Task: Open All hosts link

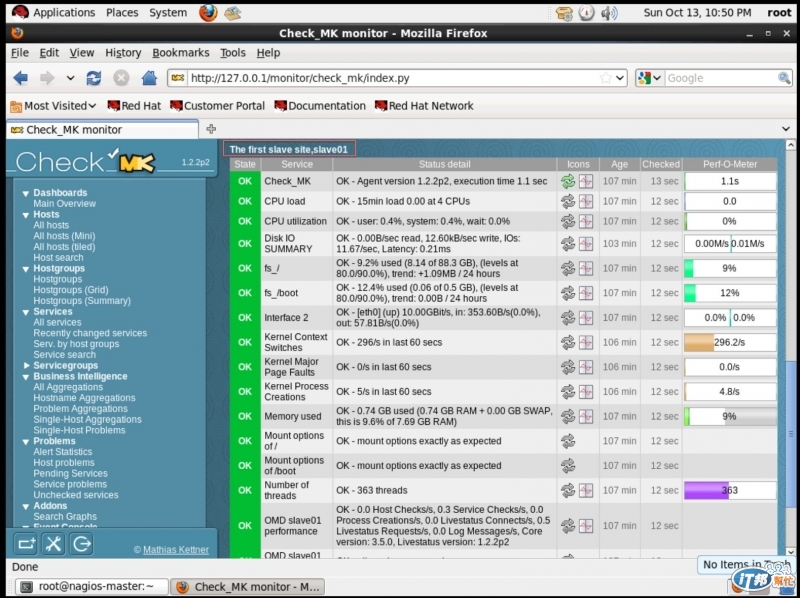Action: tap(51, 225)
